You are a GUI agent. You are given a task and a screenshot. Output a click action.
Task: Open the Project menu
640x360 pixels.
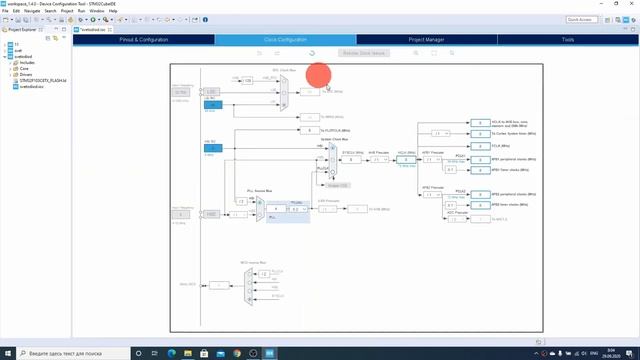67,11
